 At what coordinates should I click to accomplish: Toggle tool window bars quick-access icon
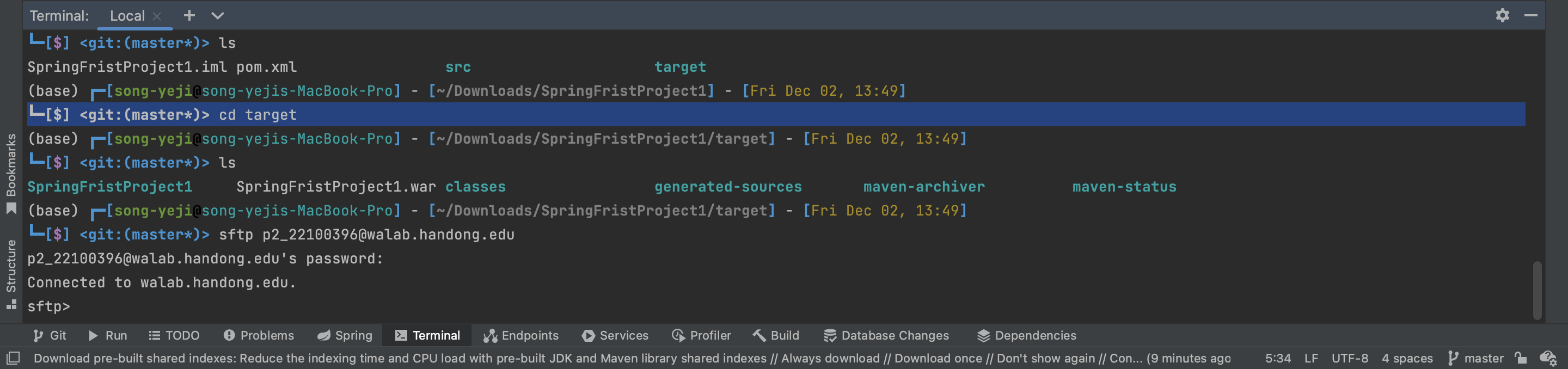13,358
